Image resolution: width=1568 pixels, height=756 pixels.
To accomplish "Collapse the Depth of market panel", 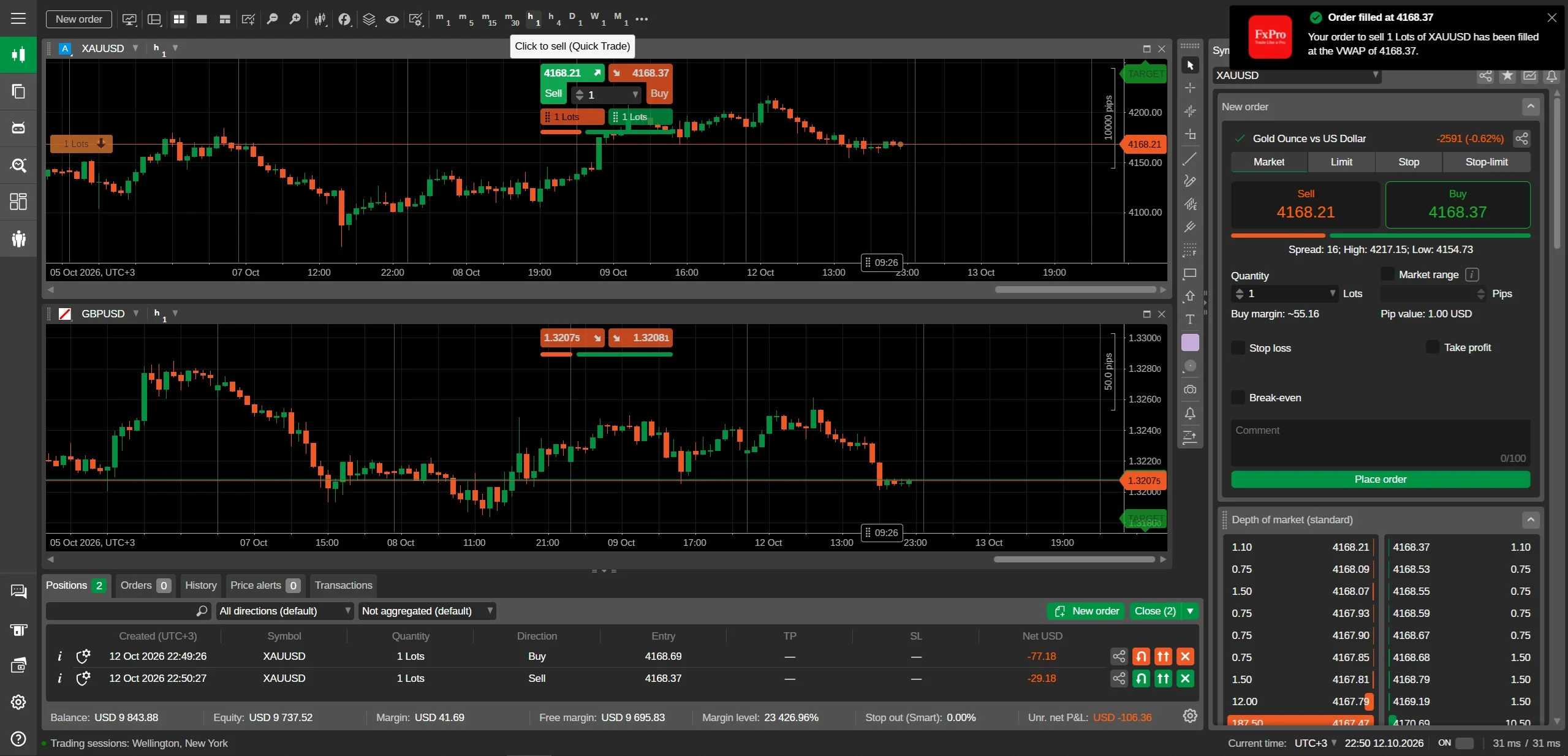I will (x=1531, y=520).
